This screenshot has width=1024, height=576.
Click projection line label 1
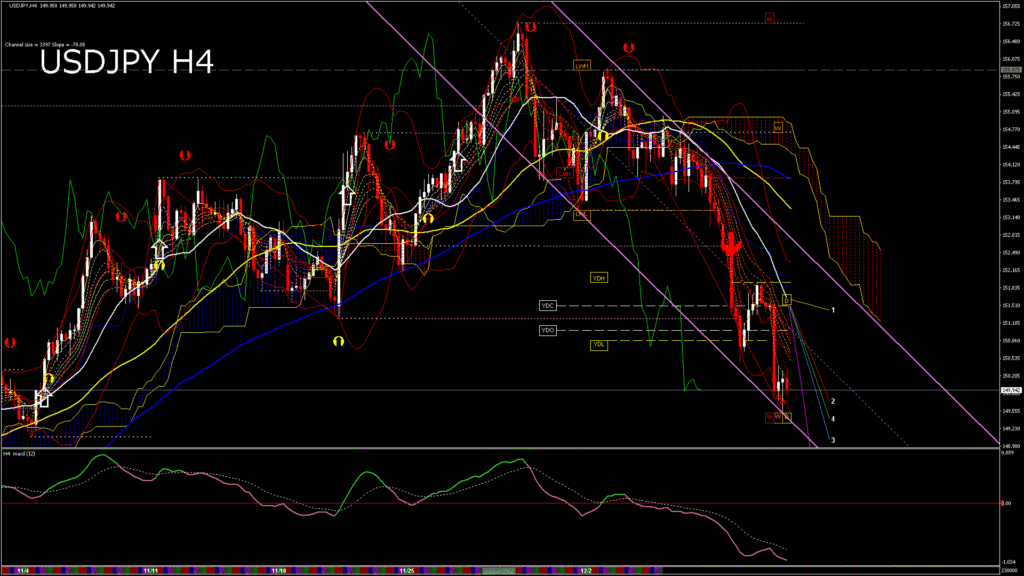click(x=833, y=310)
